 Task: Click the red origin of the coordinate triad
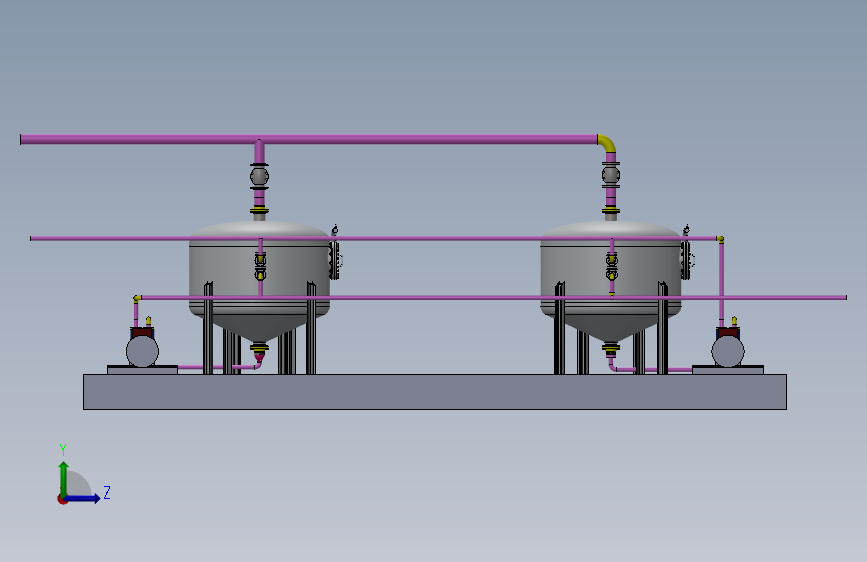coord(62,499)
